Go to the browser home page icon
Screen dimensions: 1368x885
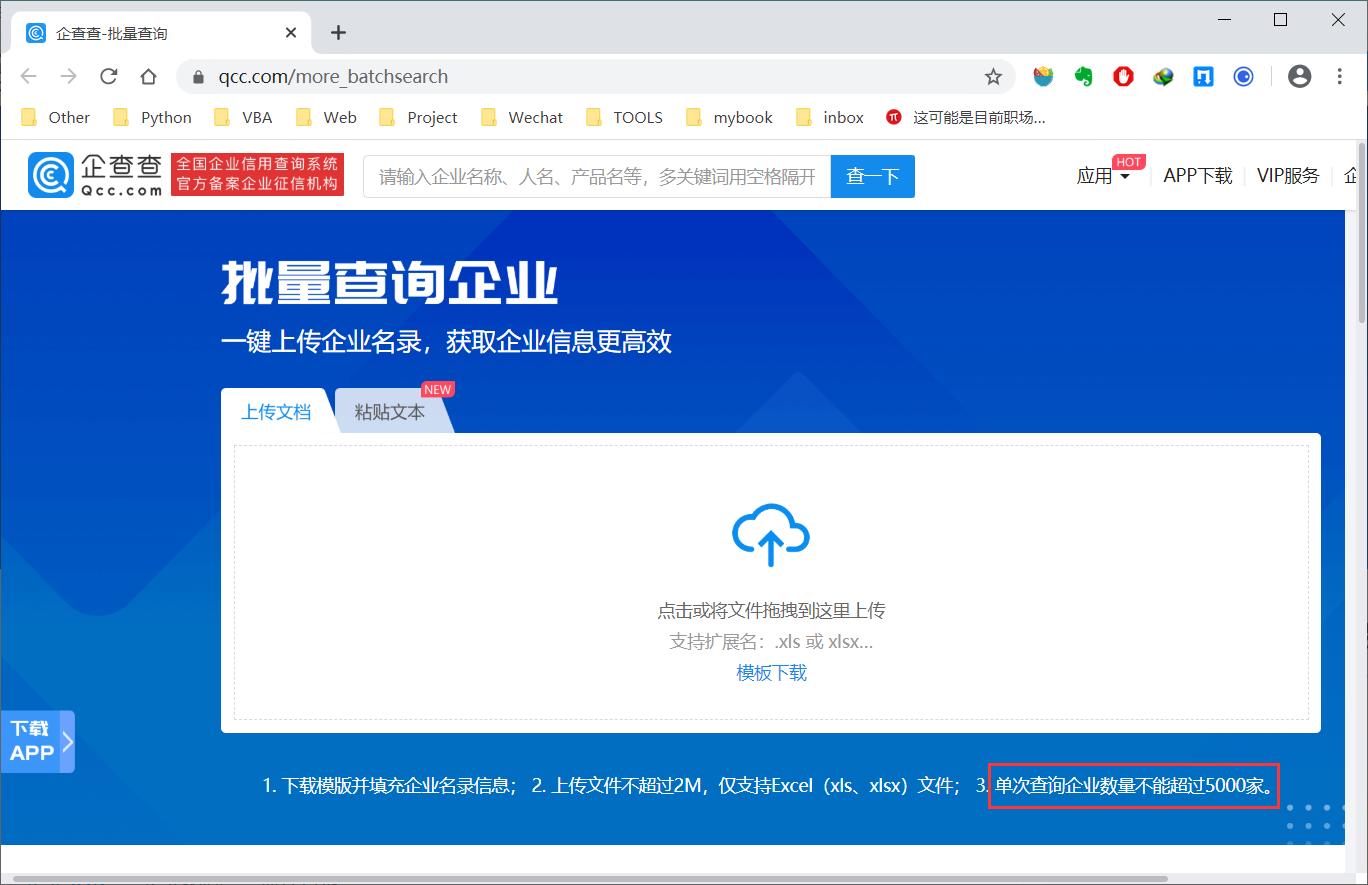click(x=148, y=77)
